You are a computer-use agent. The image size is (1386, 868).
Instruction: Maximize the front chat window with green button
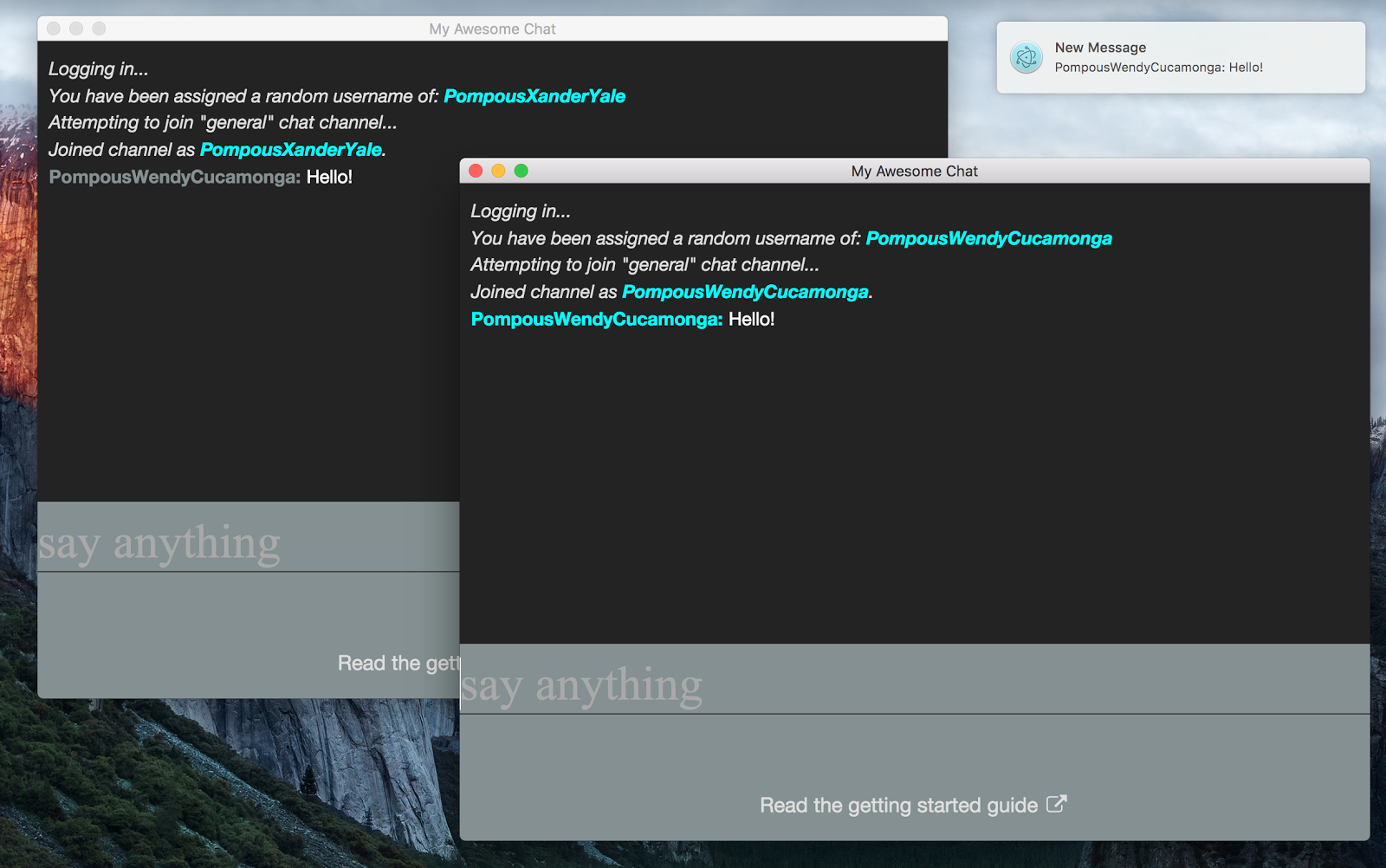(x=521, y=171)
